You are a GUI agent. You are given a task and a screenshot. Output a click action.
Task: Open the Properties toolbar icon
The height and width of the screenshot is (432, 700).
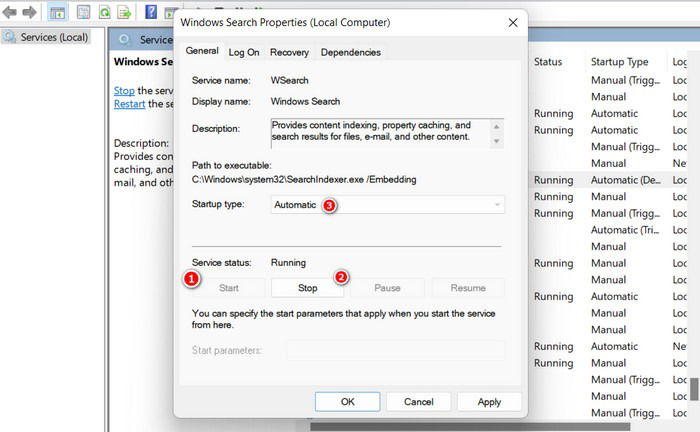[x=83, y=12]
